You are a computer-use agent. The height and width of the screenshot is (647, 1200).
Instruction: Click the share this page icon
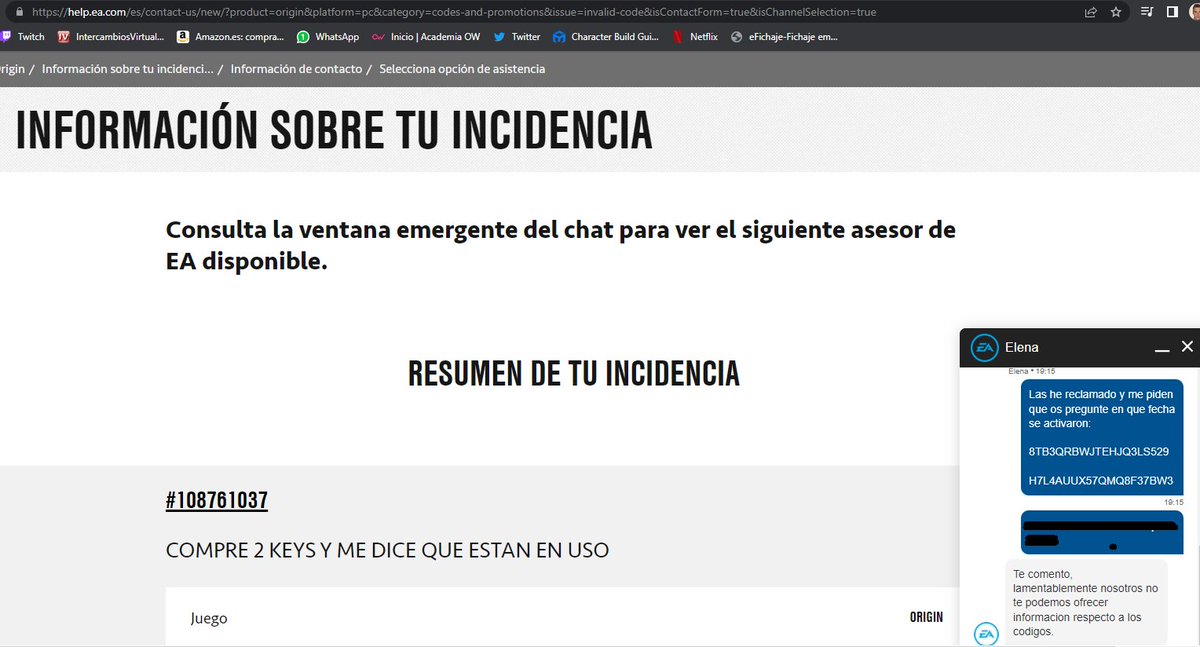tap(1090, 12)
